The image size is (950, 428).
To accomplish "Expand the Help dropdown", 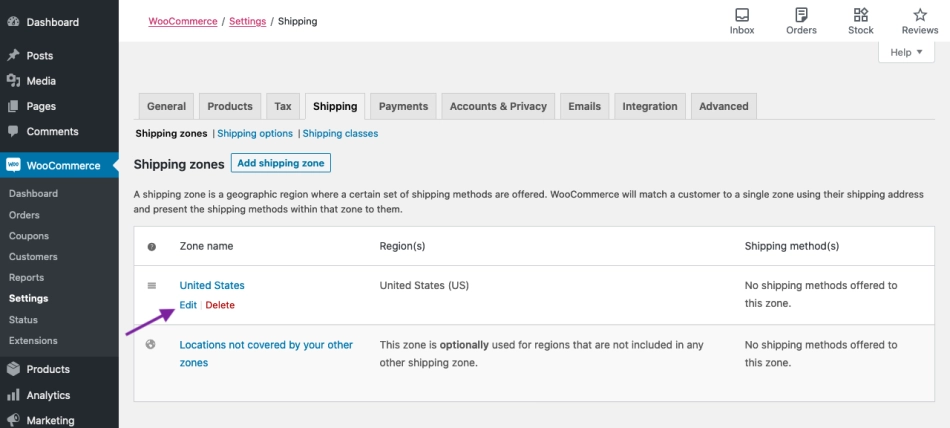I will (906, 52).
